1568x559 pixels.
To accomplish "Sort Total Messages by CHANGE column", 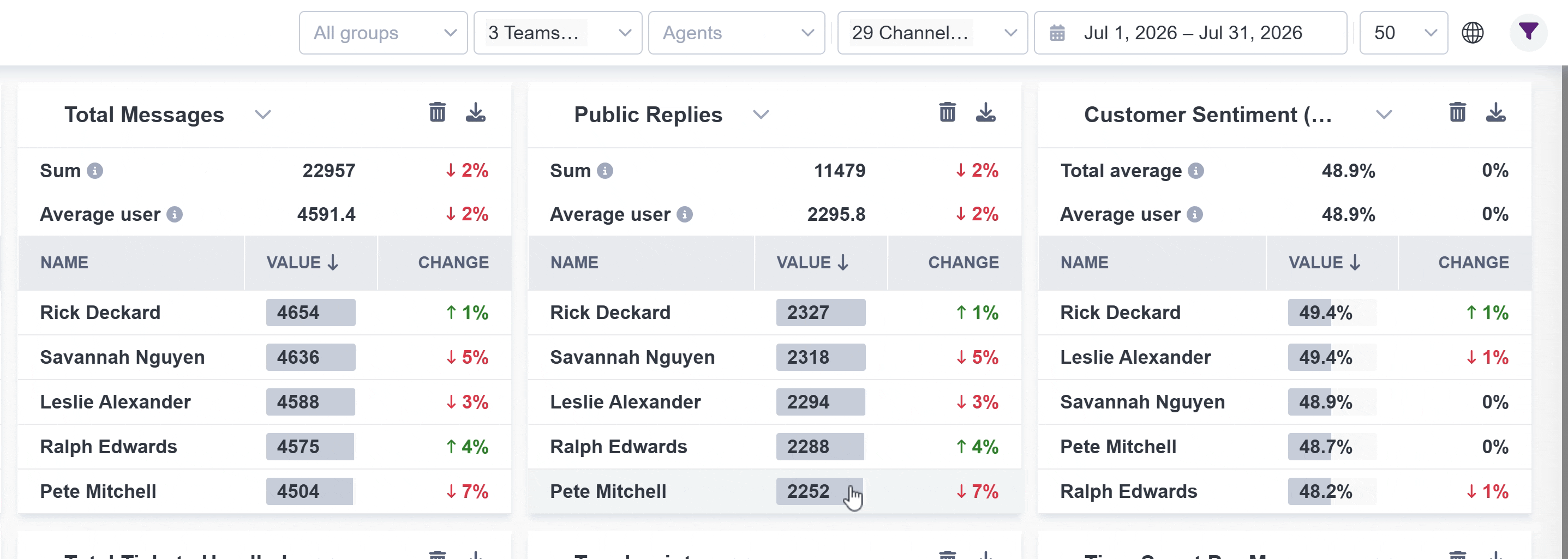I will (444, 263).
